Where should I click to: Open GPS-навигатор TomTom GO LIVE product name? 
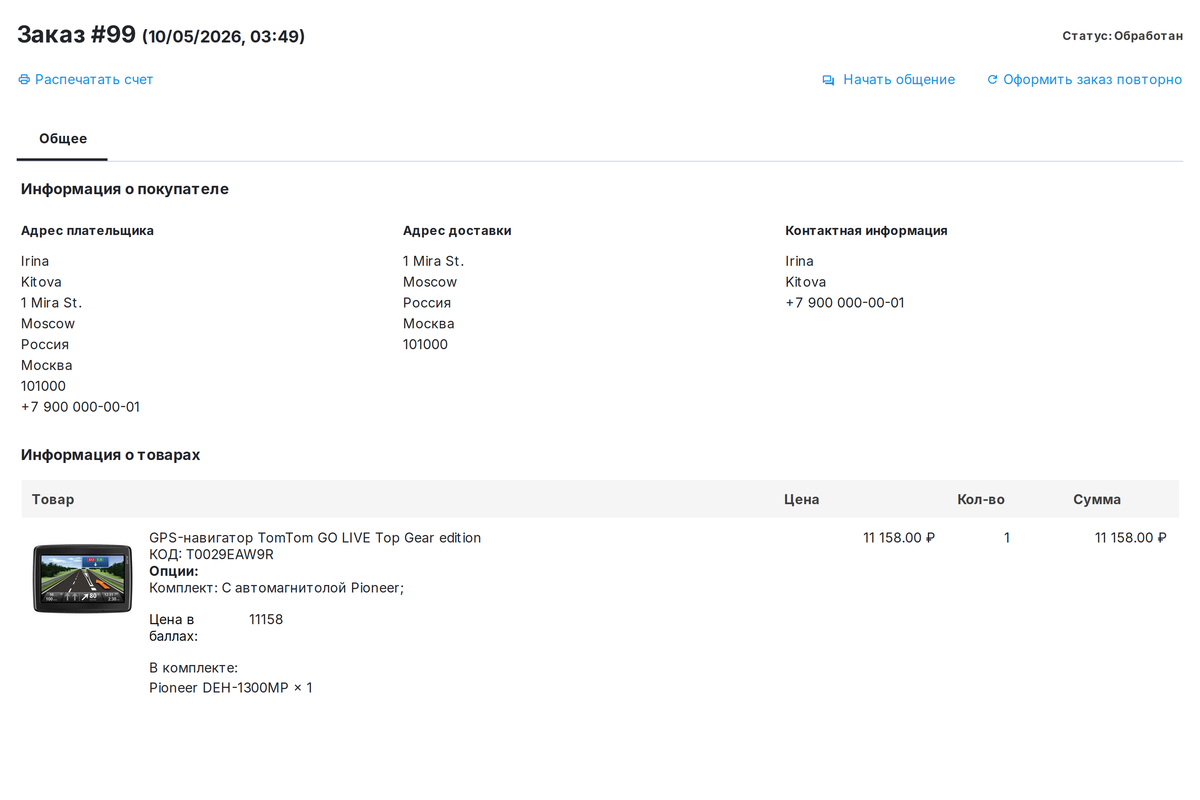315,538
